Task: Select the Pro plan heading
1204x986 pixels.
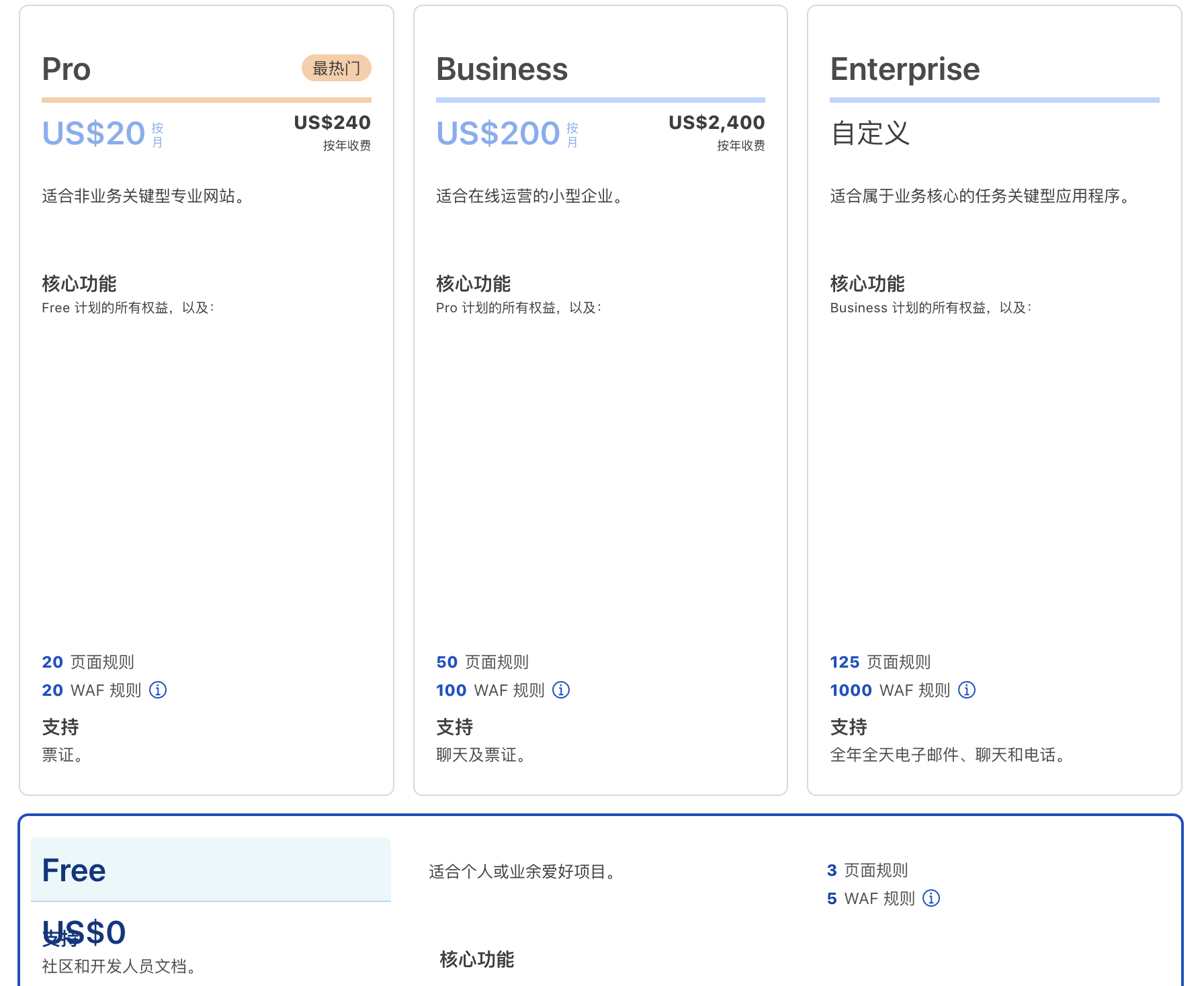Action: pos(66,69)
